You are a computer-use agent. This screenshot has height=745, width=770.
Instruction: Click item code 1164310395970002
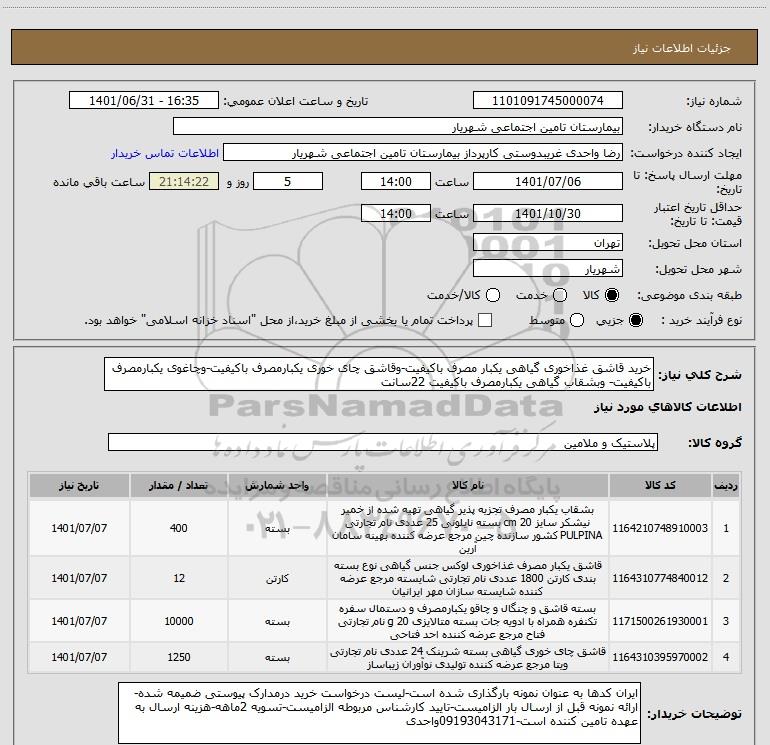tap(660, 657)
